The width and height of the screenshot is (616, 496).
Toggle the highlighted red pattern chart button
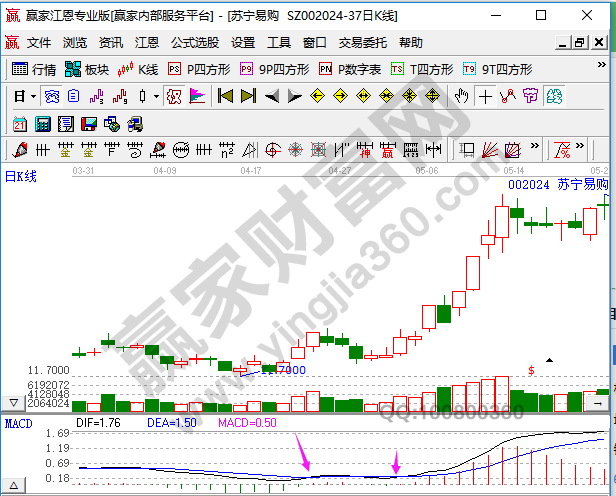[x=172, y=97]
